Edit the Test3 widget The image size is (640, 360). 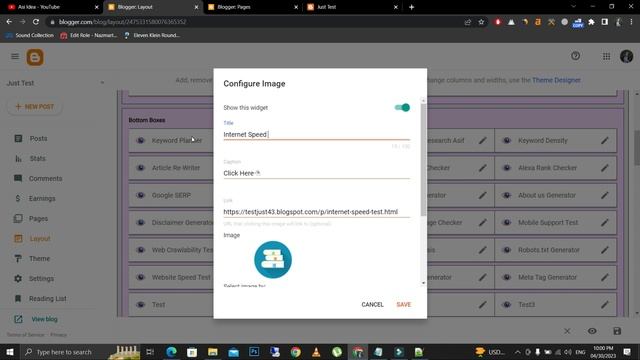tap(604, 304)
